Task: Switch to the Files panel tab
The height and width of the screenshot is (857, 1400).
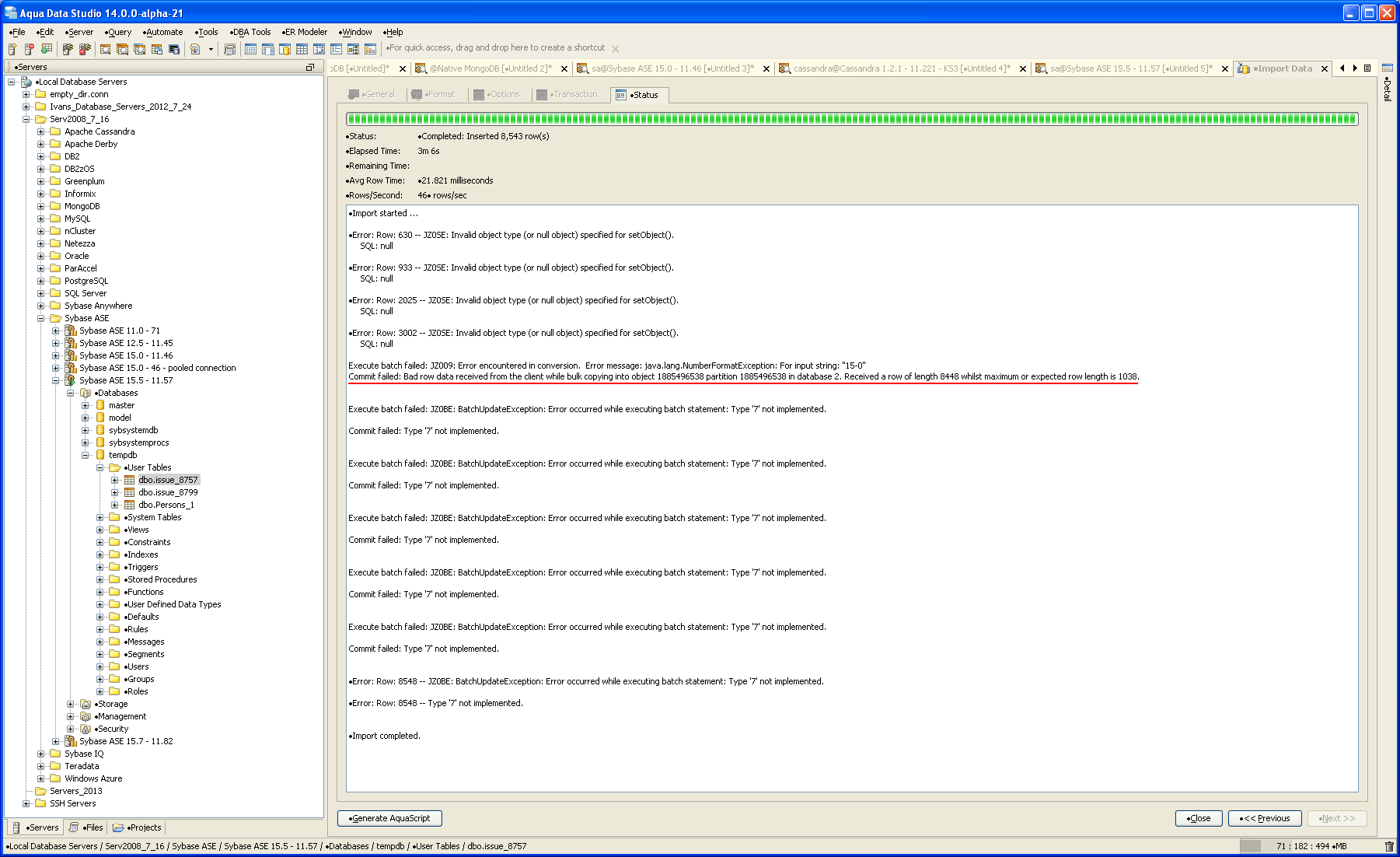Action: tap(86, 827)
